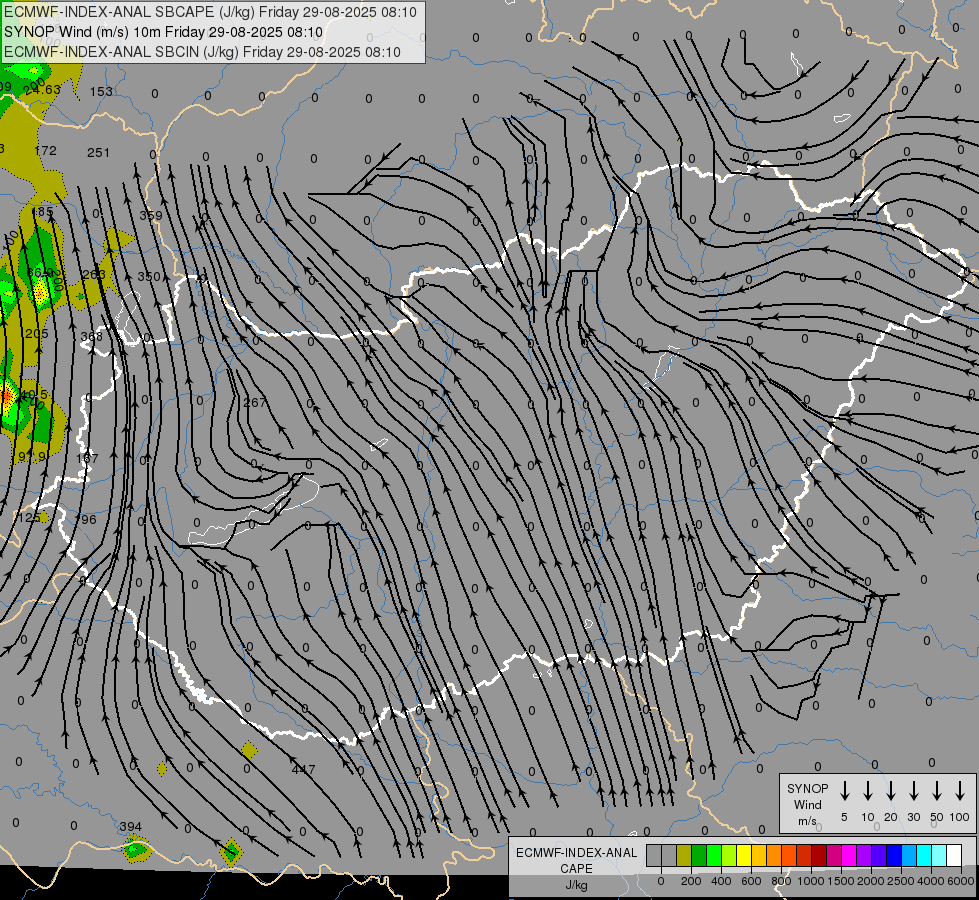
Task: Click the map value '447'
Action: pyautogui.click(x=303, y=769)
